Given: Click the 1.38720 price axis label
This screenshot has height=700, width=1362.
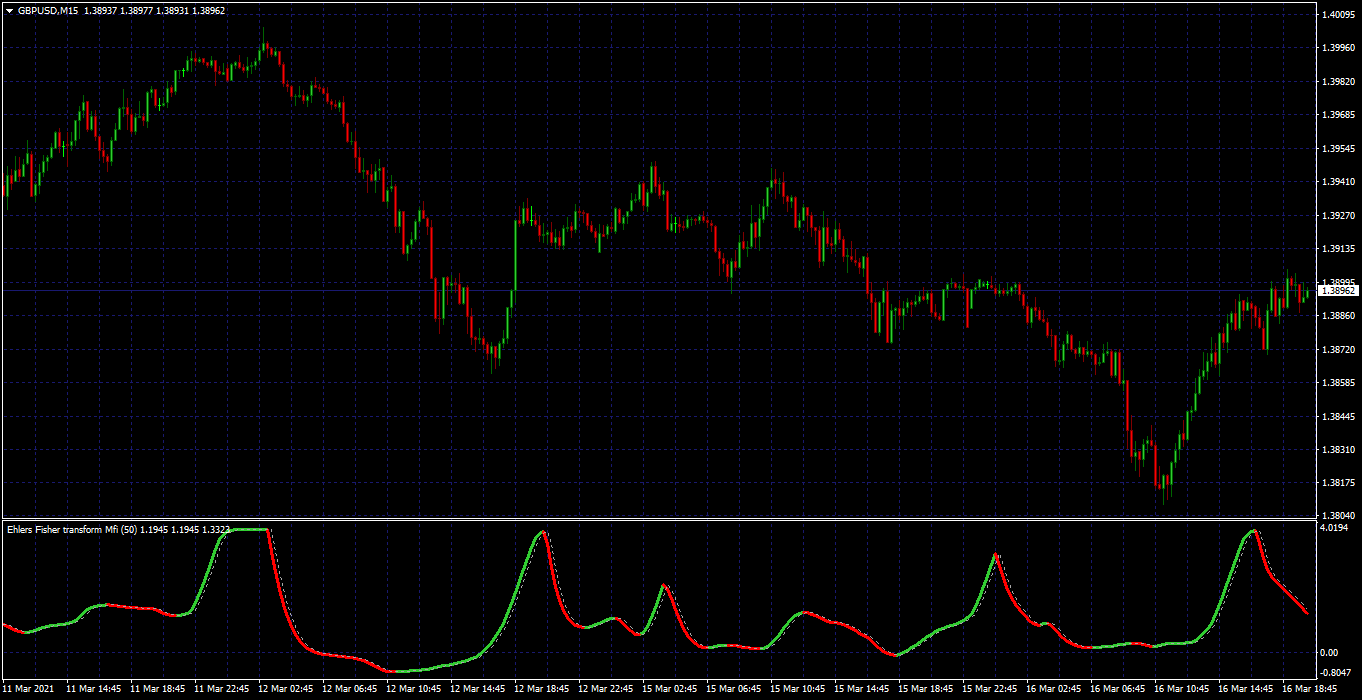Looking at the screenshot, I should (1338, 350).
